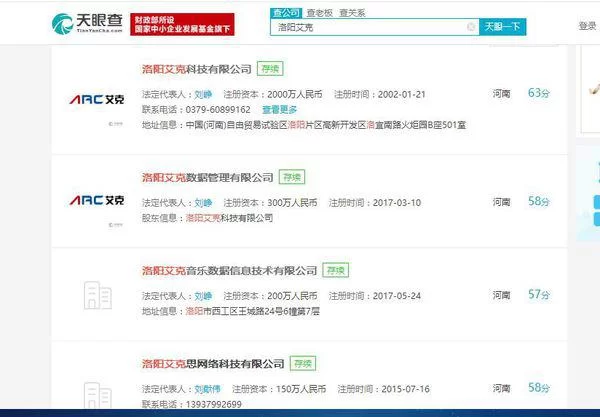Open 洛阳艾克科技有限公司 company title

[196, 69]
